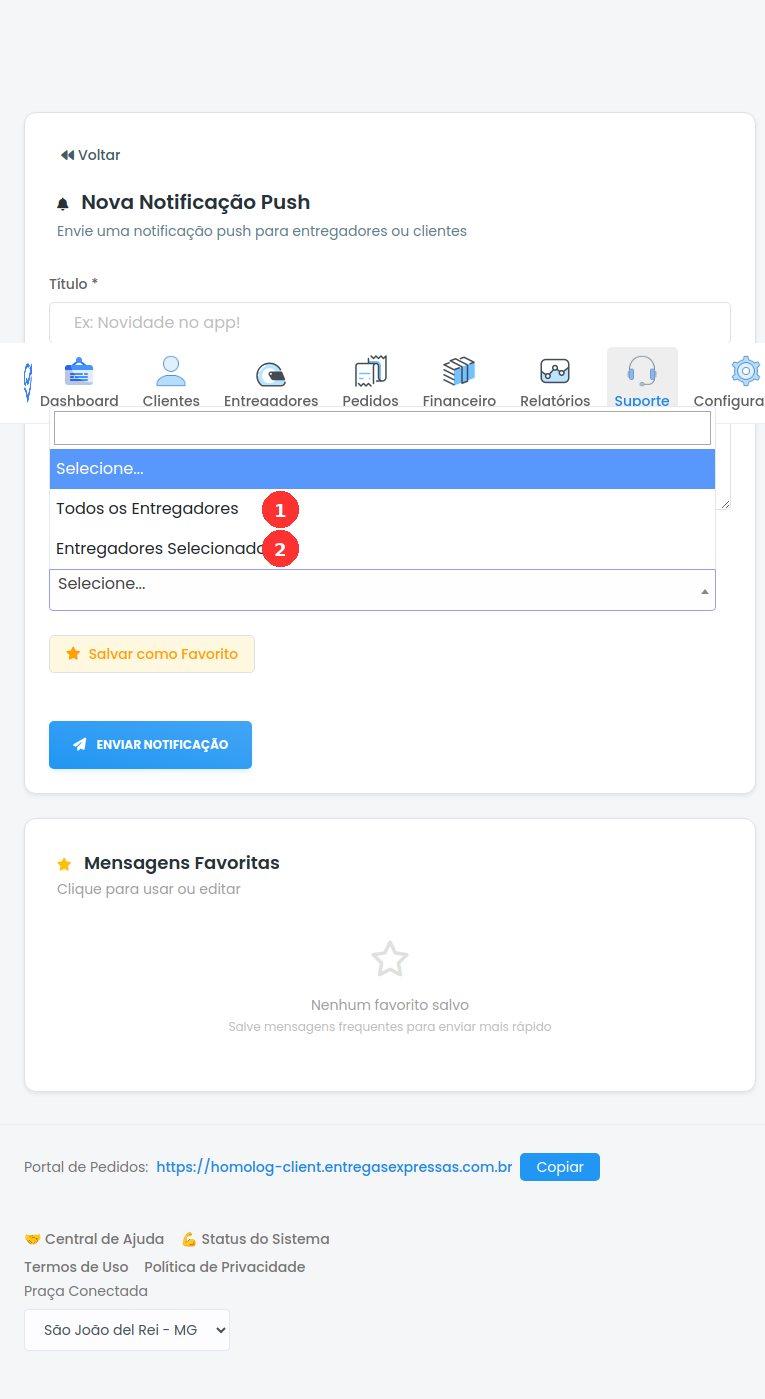Open the São João del Rei praça dropdown

click(127, 1330)
